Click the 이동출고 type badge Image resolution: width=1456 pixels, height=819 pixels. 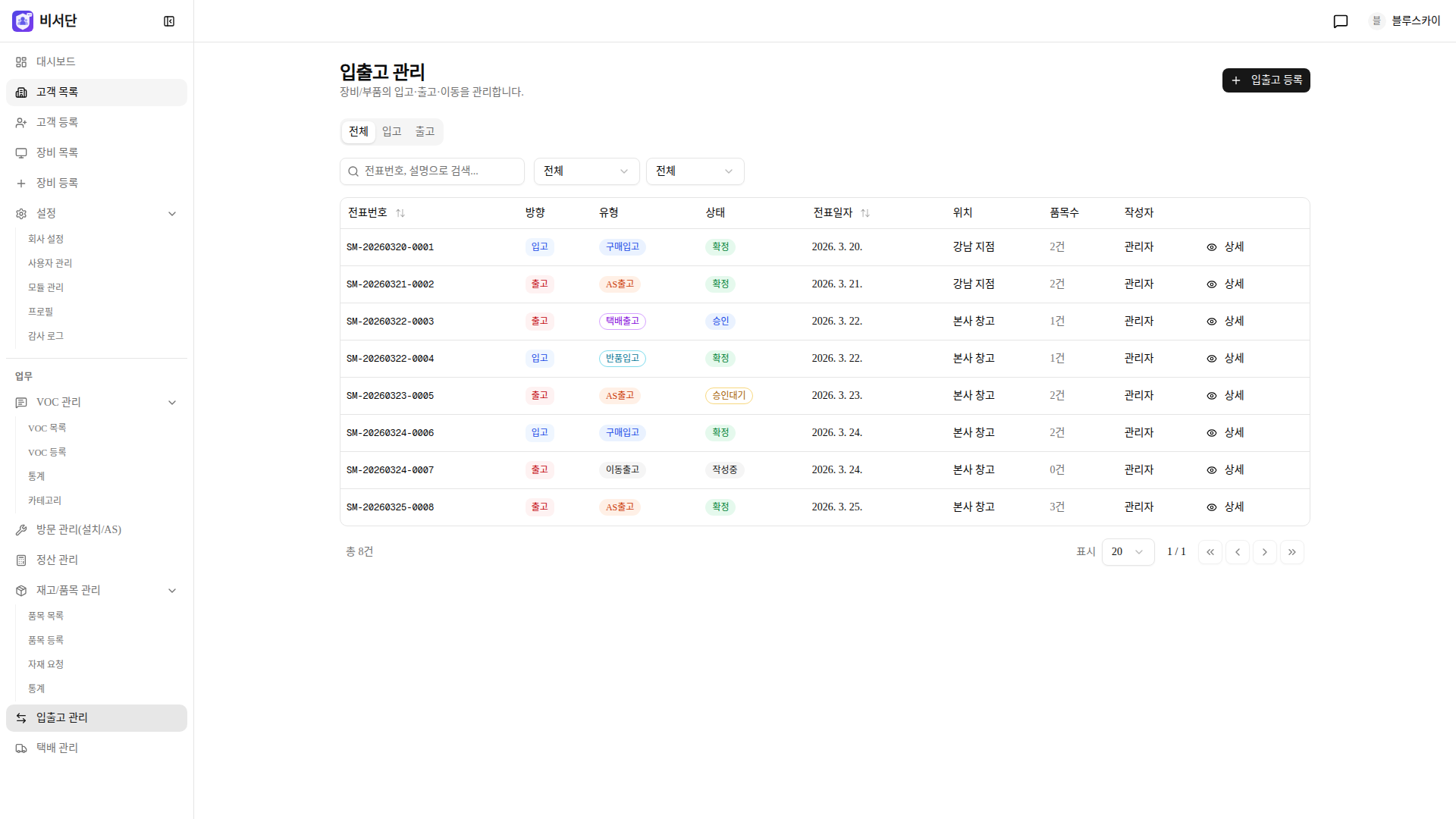click(x=623, y=470)
